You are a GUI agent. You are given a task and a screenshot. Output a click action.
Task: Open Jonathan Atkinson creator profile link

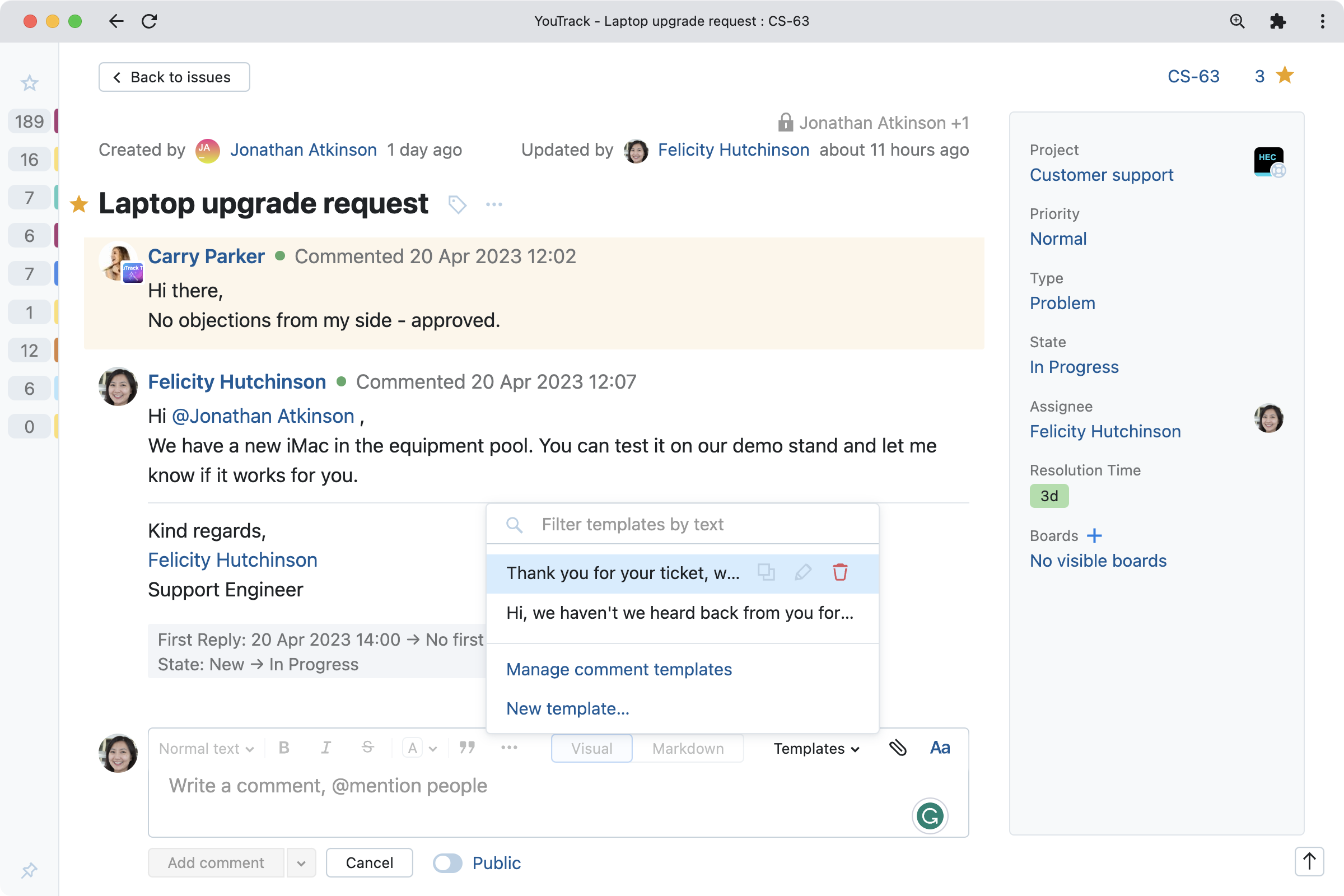click(x=304, y=150)
